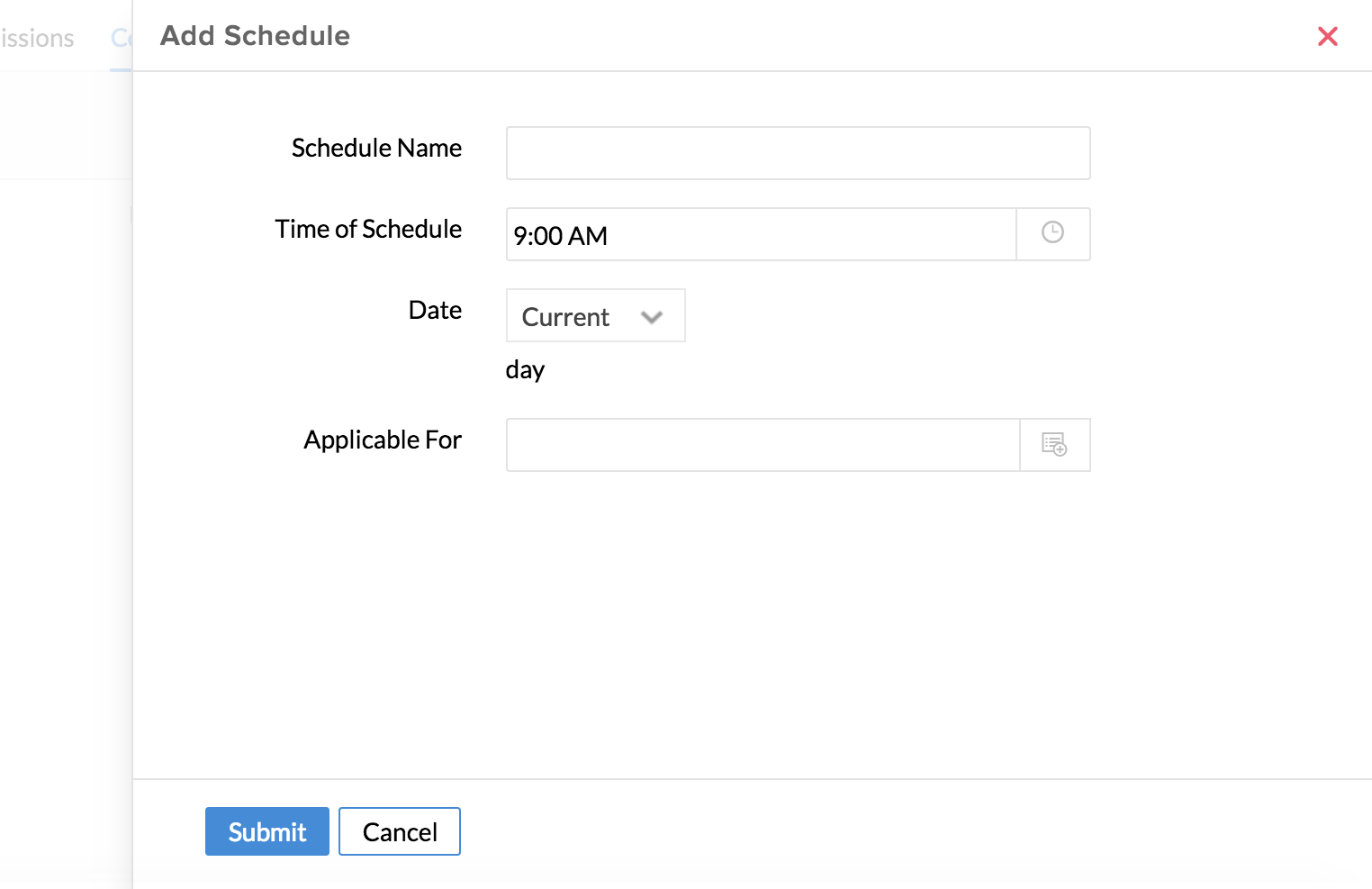Click the Schedule Name label

tap(376, 148)
